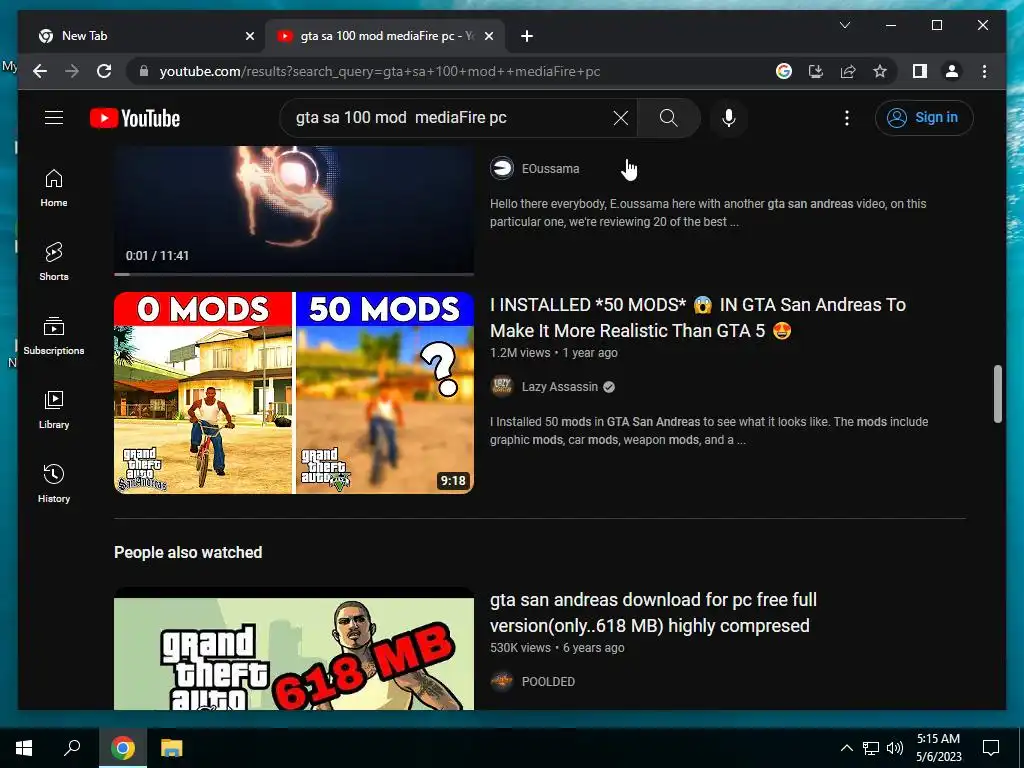This screenshot has height=768, width=1024.
Task: Open Subscriptions in the sidebar
Action: [54, 336]
